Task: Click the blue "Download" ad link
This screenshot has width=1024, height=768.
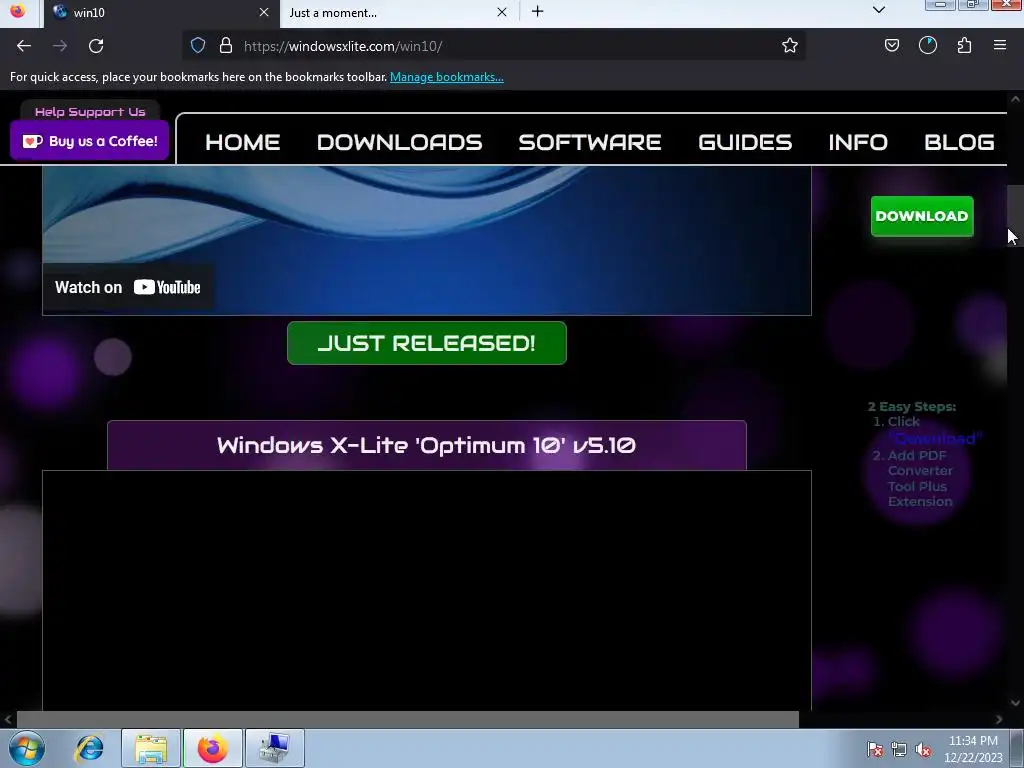Action: (935, 438)
